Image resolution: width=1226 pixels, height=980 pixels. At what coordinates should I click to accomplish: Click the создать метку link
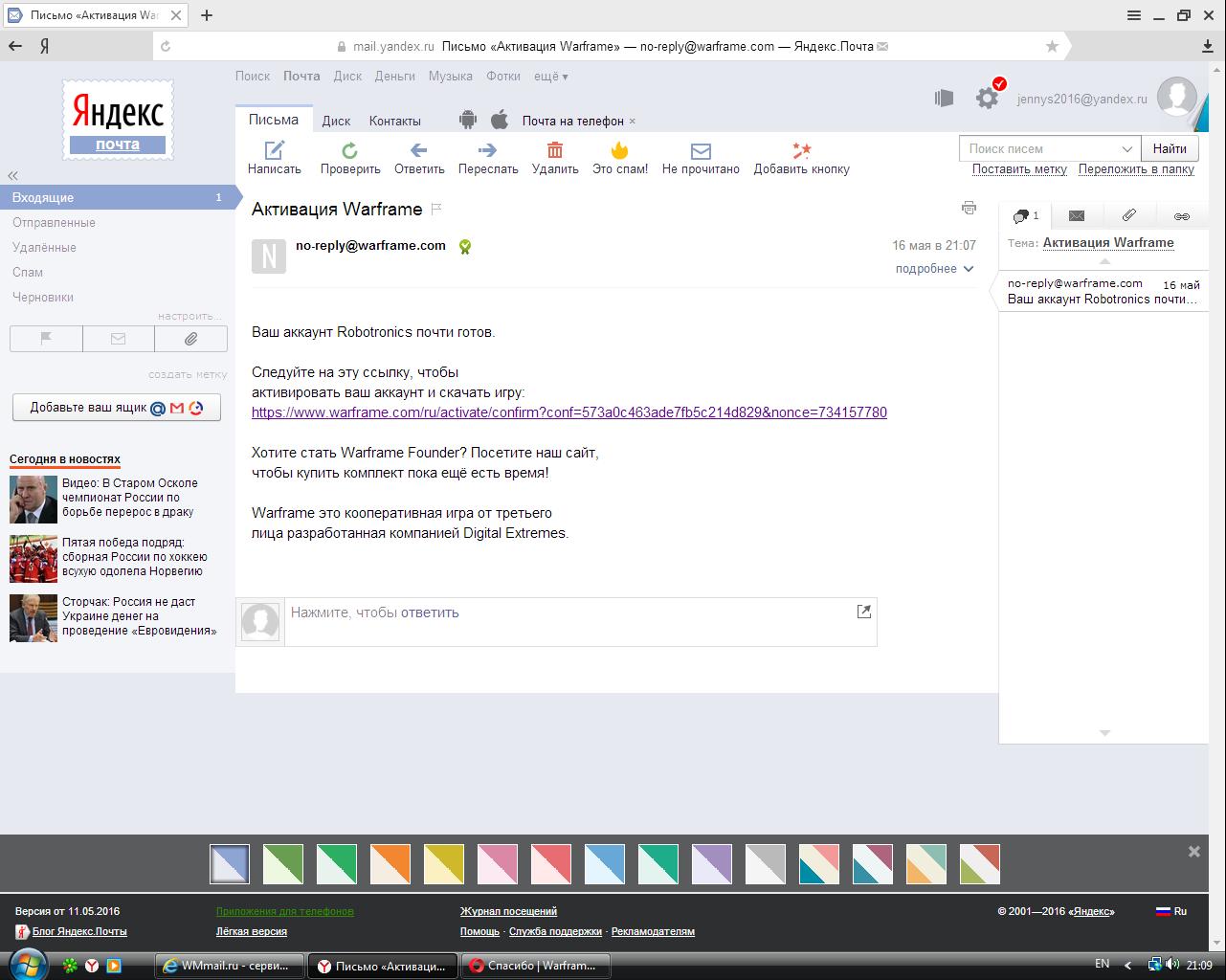188,374
